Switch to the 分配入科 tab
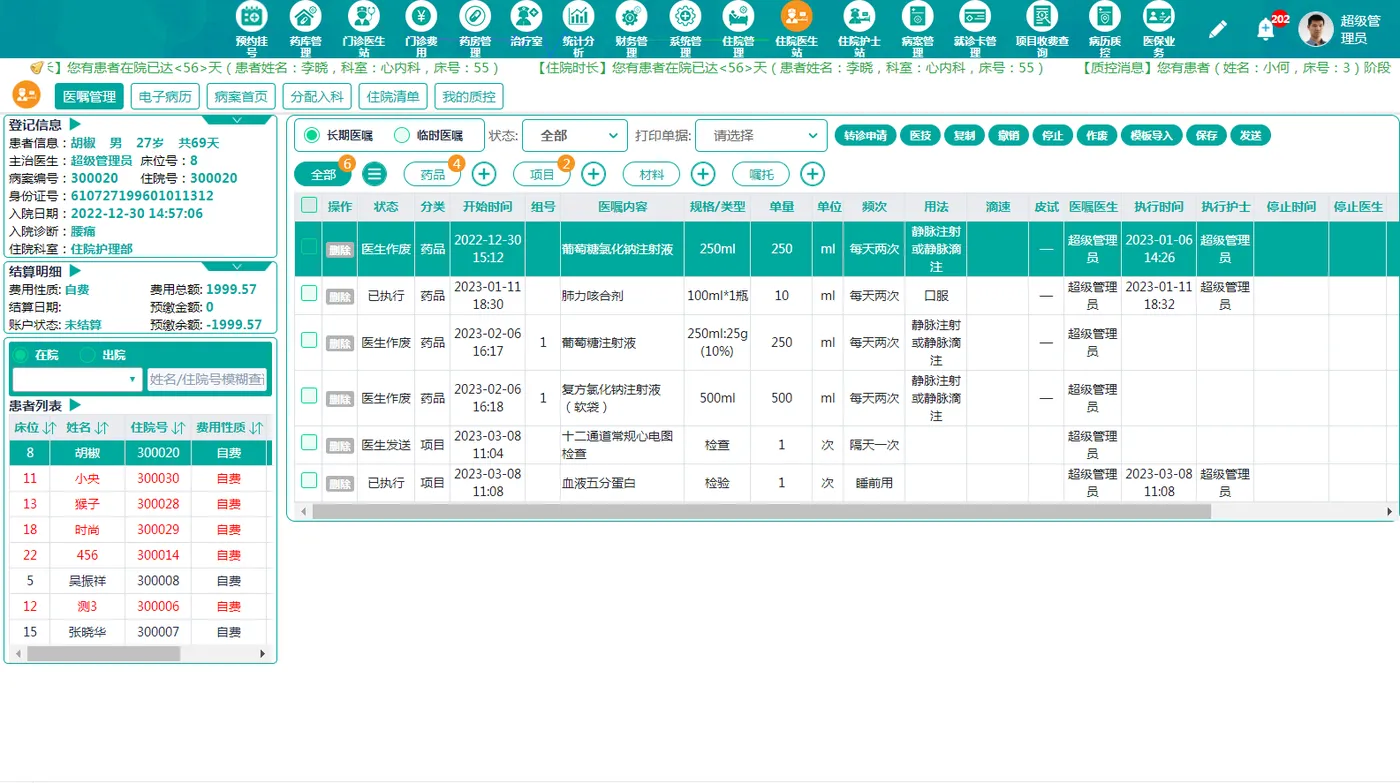Image resolution: width=1400 pixels, height=783 pixels. click(317, 96)
